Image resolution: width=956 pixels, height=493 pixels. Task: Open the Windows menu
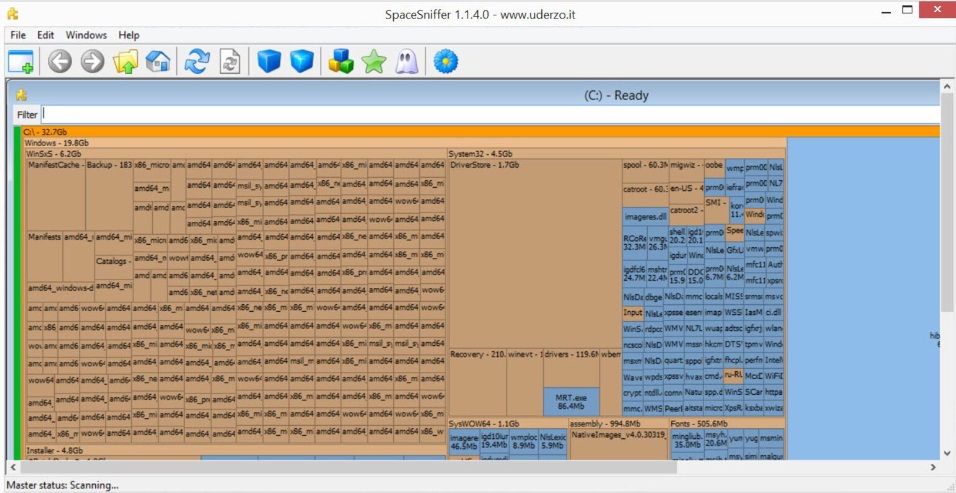(x=86, y=35)
